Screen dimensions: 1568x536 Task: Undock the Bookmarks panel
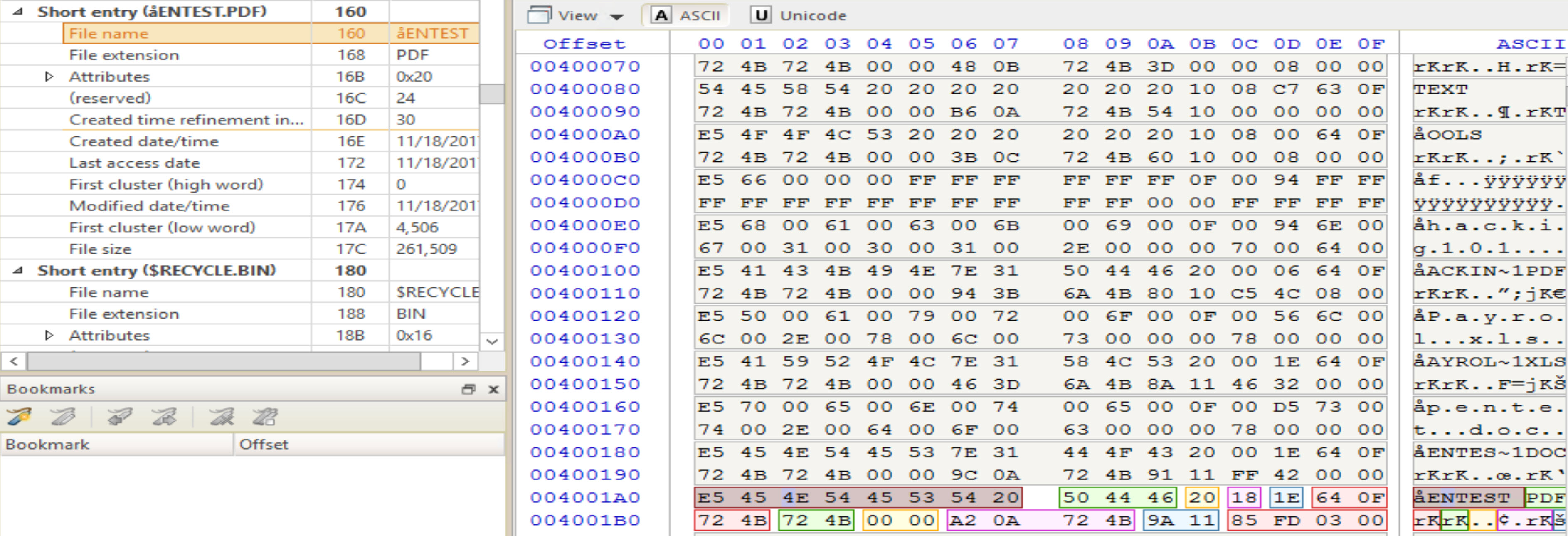tap(468, 389)
